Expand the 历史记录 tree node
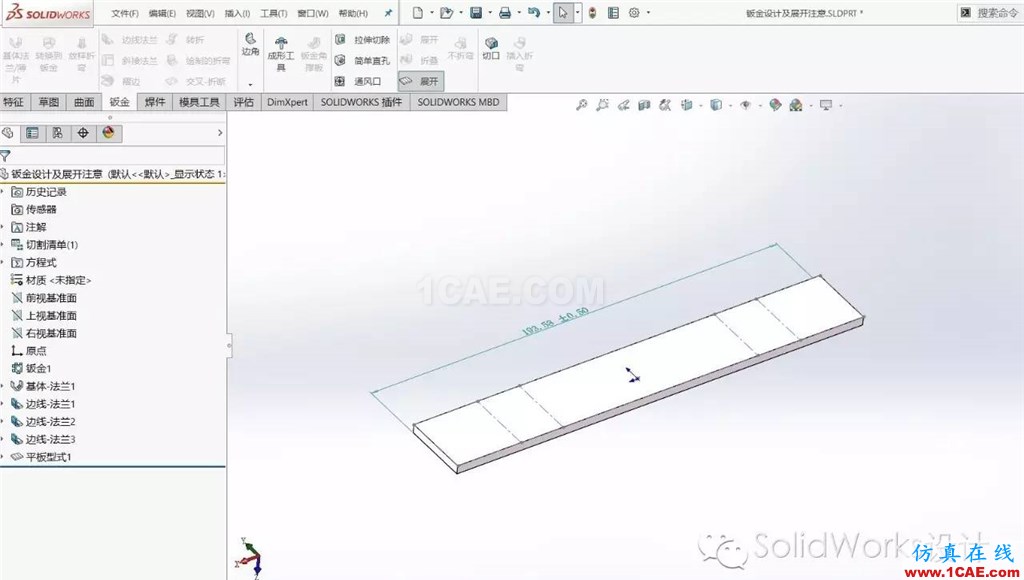 click(3, 191)
